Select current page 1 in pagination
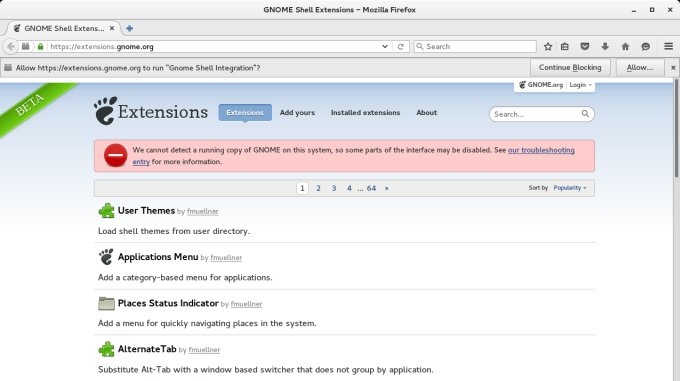680x381 pixels. pos(302,188)
